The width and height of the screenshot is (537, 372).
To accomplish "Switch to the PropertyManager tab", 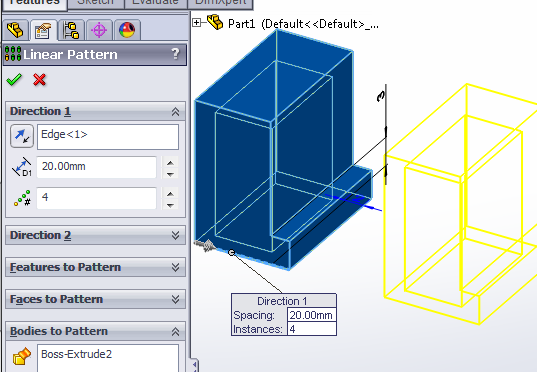I will point(43,30).
